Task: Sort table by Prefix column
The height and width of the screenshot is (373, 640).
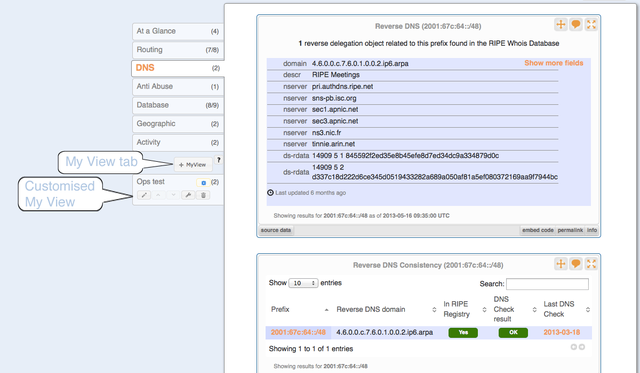Action: point(300,309)
